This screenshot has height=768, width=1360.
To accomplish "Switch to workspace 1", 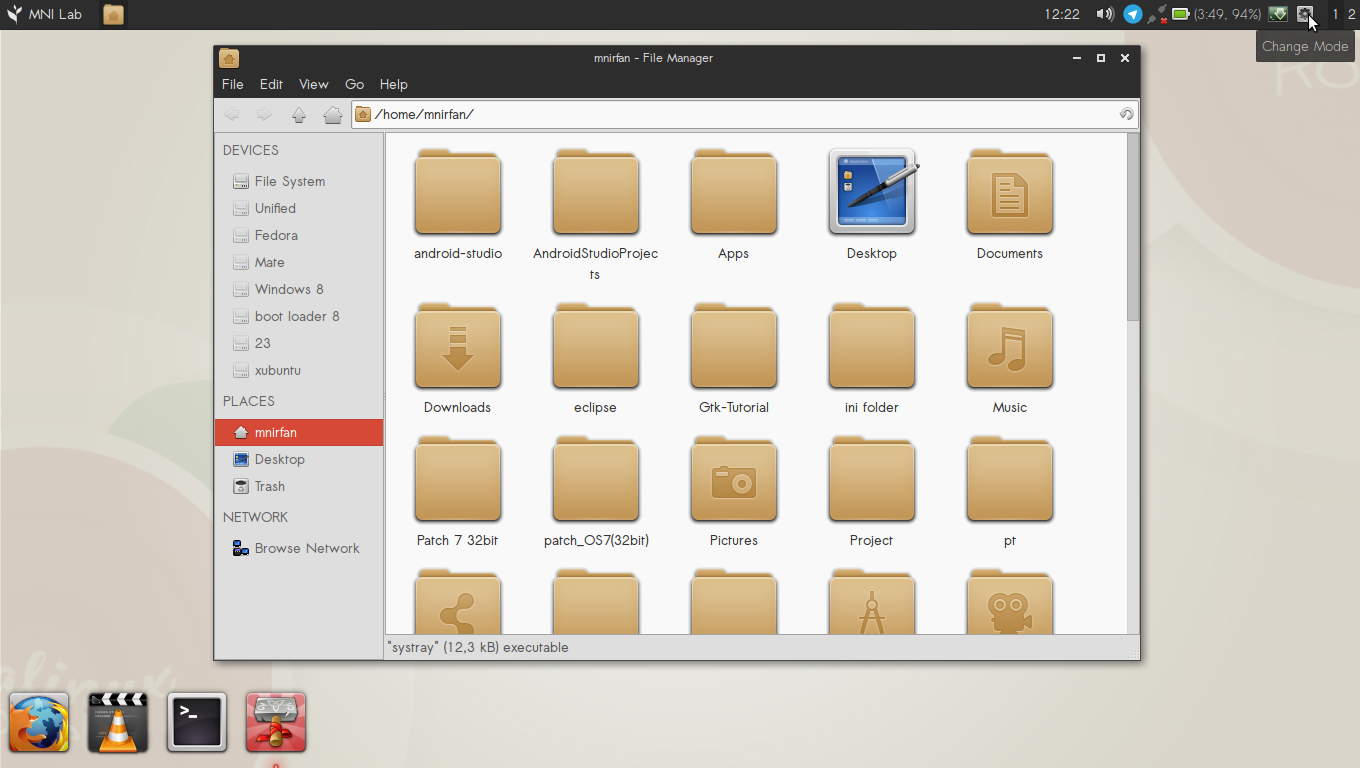I will pos(1336,14).
